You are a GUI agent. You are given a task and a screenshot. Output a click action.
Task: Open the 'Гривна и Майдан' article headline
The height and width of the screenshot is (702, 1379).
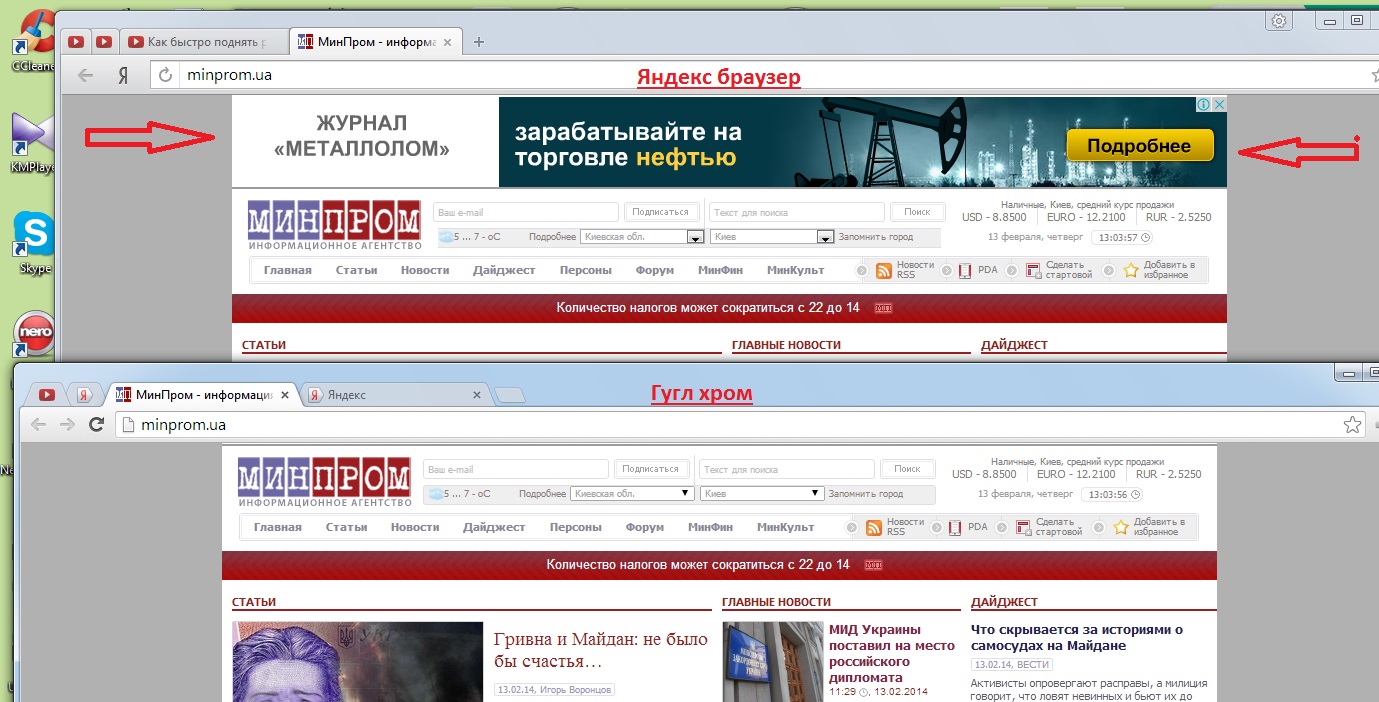tap(600, 649)
